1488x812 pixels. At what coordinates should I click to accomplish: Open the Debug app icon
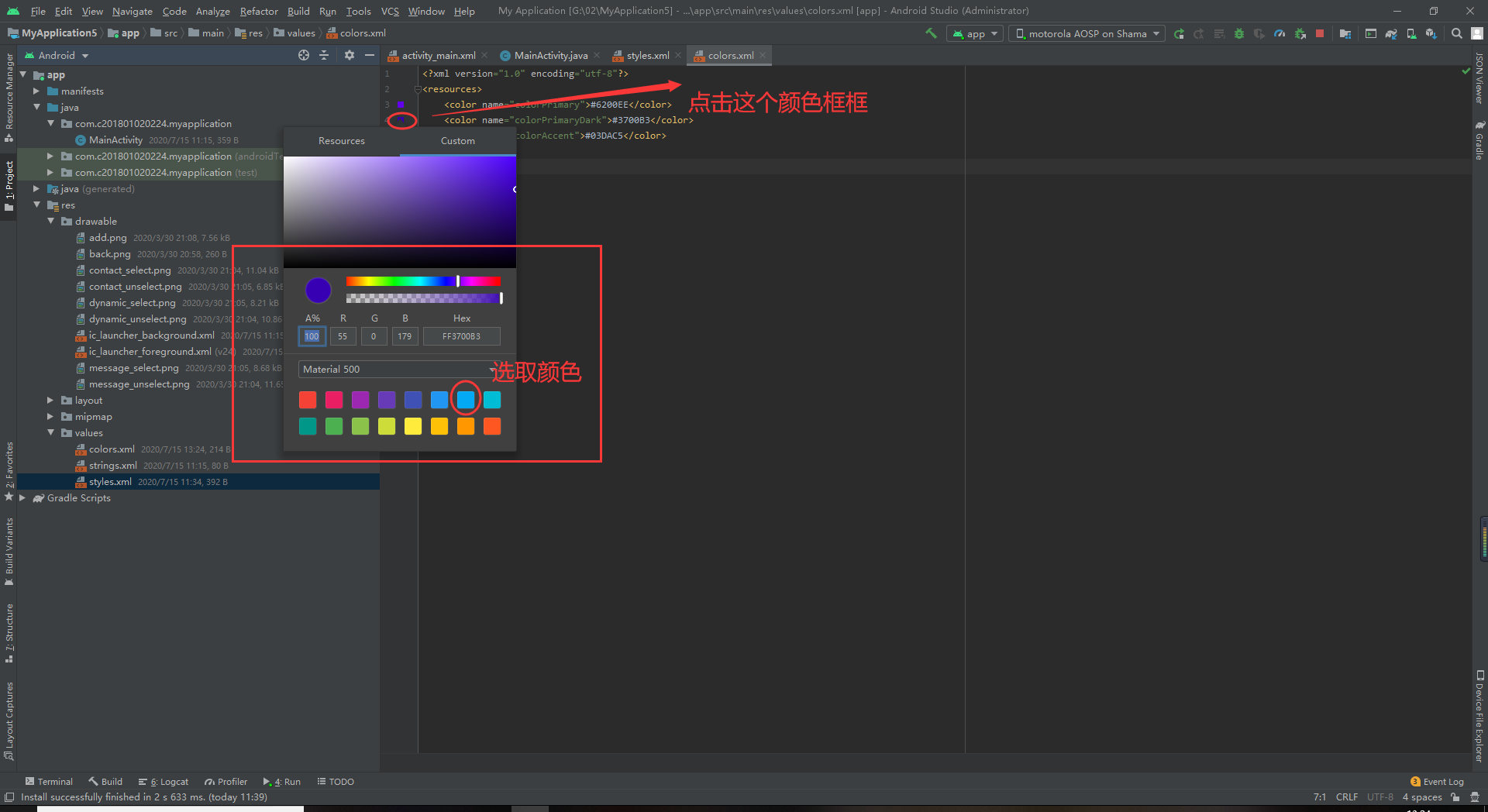pyautogui.click(x=1238, y=34)
